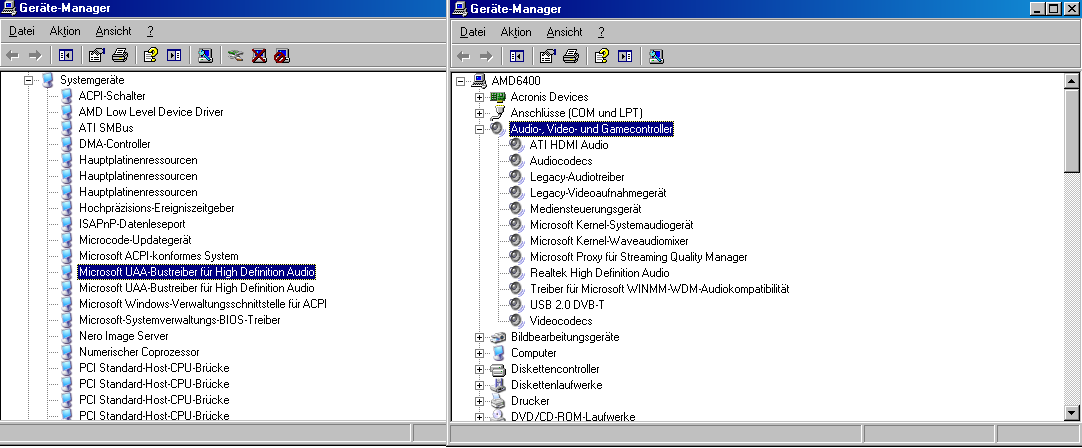The width and height of the screenshot is (1082, 448).
Task: Collapse the AMD6400 root node
Action: point(461,81)
